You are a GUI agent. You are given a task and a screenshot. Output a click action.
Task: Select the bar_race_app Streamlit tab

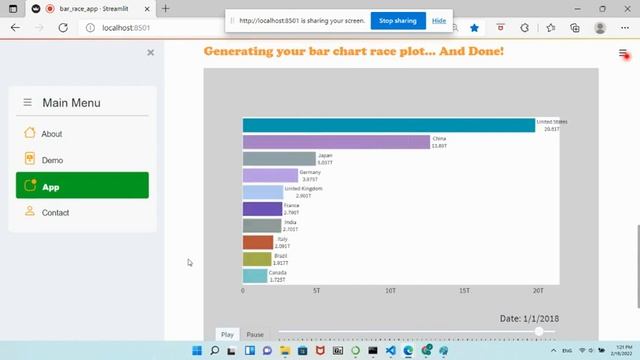[x=91, y=9]
